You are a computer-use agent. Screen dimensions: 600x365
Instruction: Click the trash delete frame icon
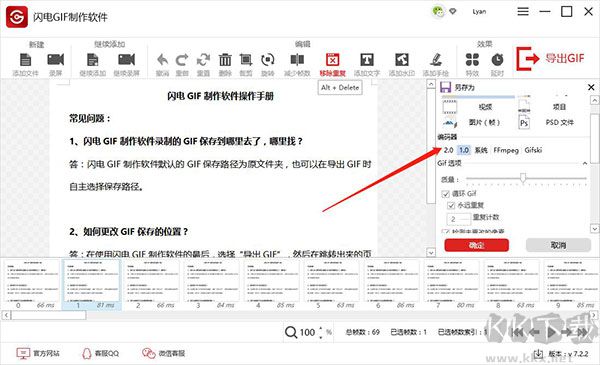pos(225,60)
